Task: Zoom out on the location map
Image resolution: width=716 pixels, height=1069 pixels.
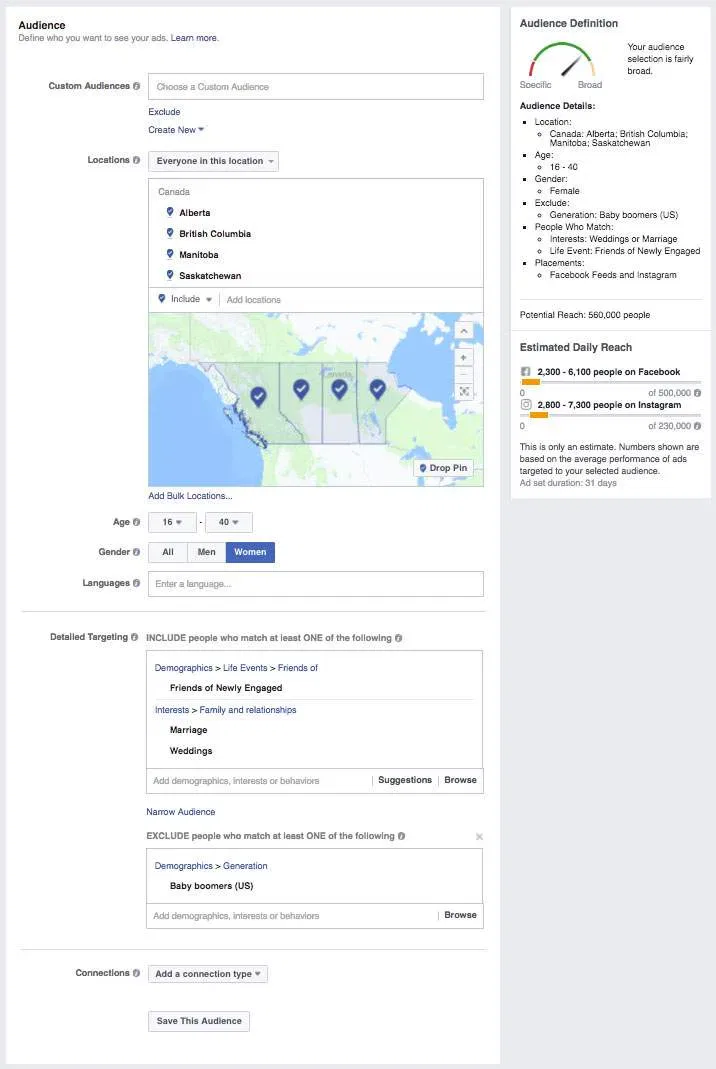Action: [463, 374]
